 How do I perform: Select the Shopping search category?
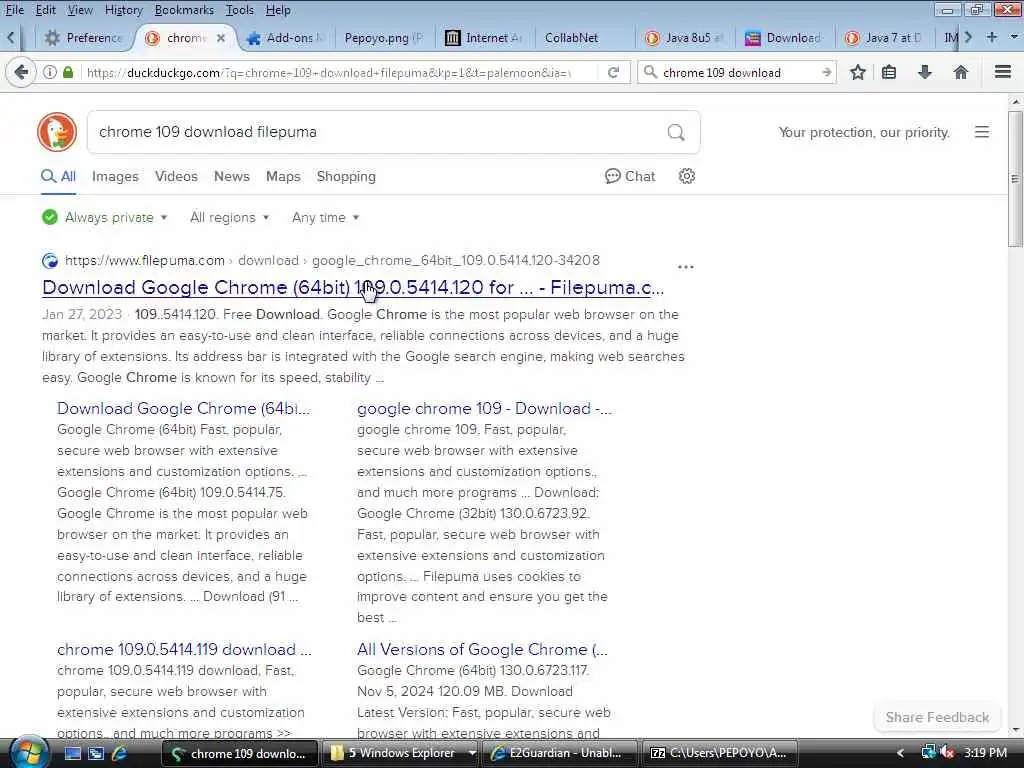346,176
